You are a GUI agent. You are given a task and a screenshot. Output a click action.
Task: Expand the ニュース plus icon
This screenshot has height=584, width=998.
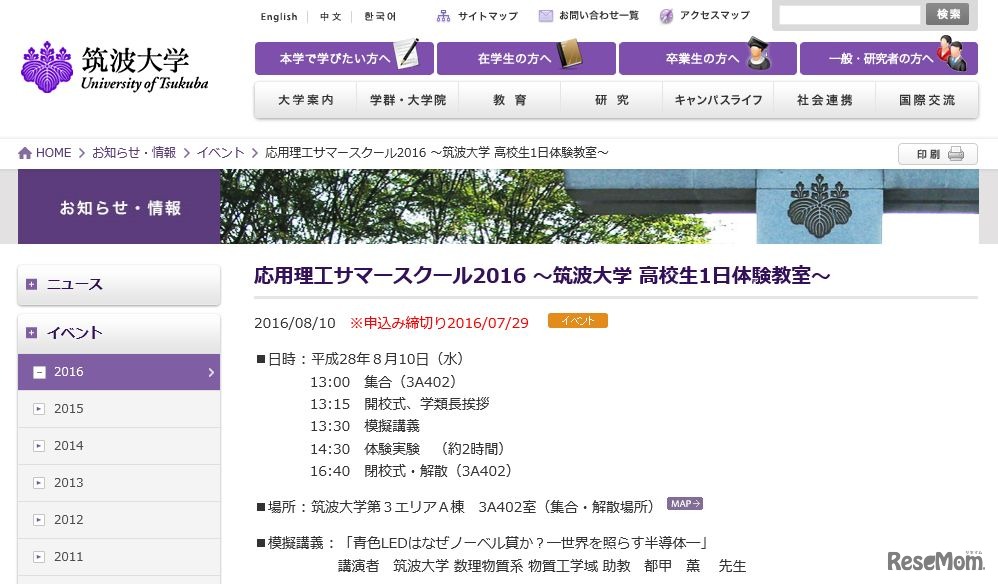[31, 284]
